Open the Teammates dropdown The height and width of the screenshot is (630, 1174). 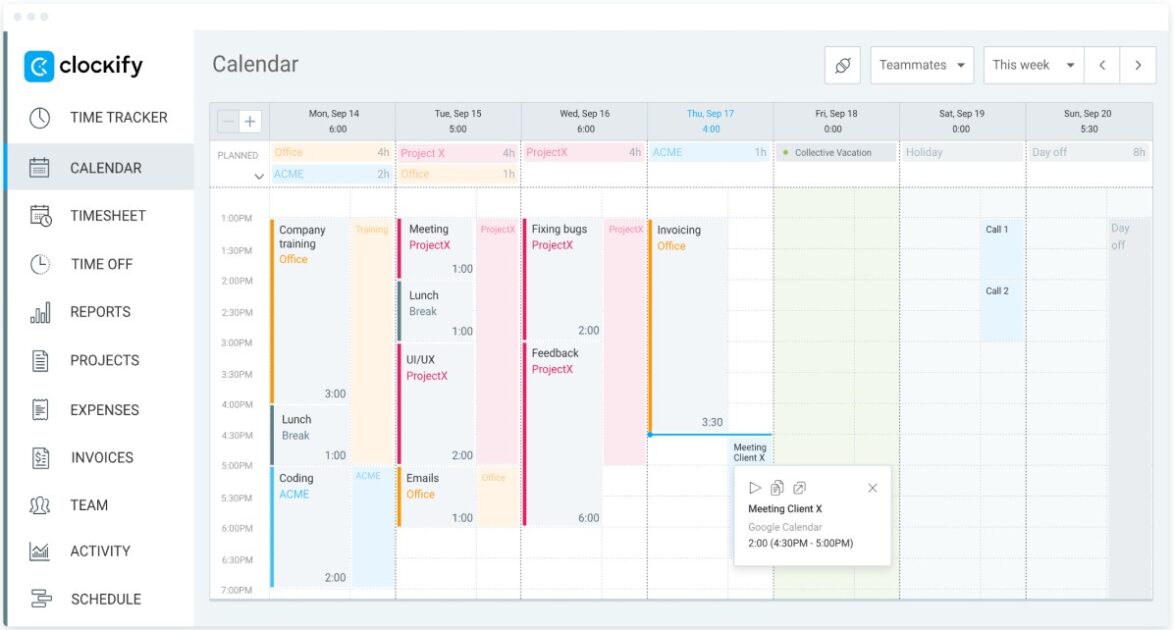[921, 64]
